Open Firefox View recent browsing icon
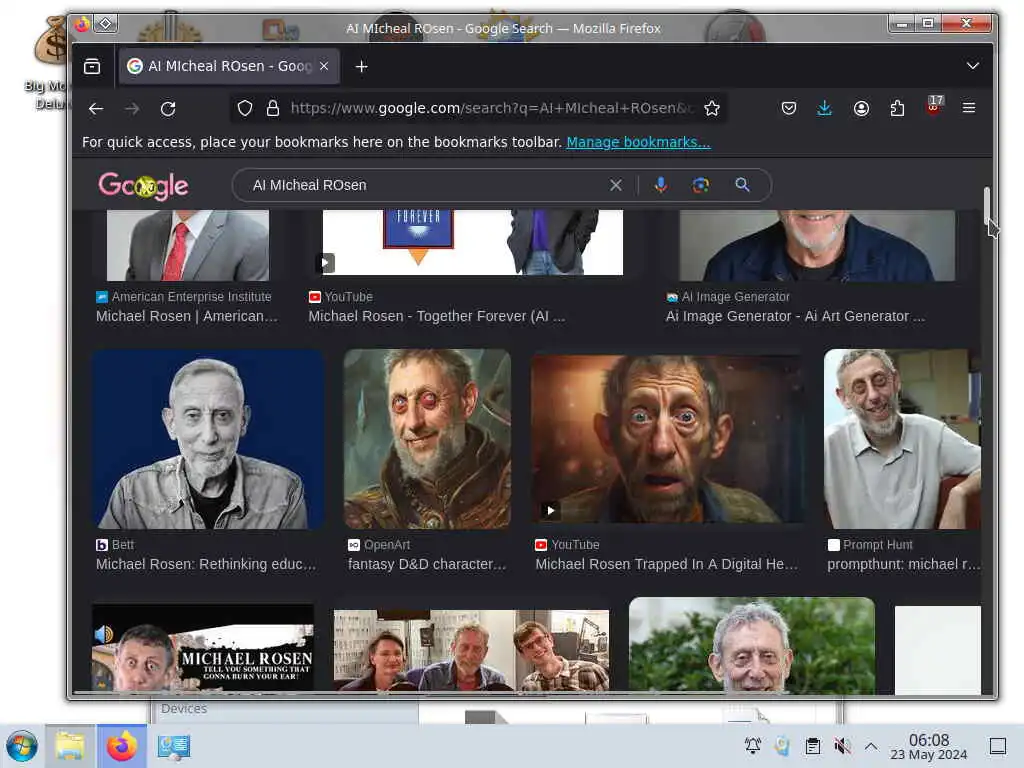The image size is (1024, 768). pos(92,66)
